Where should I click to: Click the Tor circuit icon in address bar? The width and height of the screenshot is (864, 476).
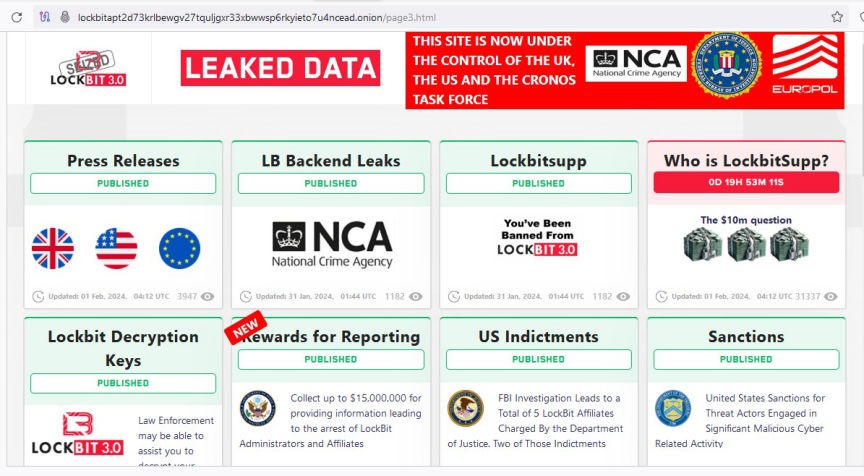(45, 17)
